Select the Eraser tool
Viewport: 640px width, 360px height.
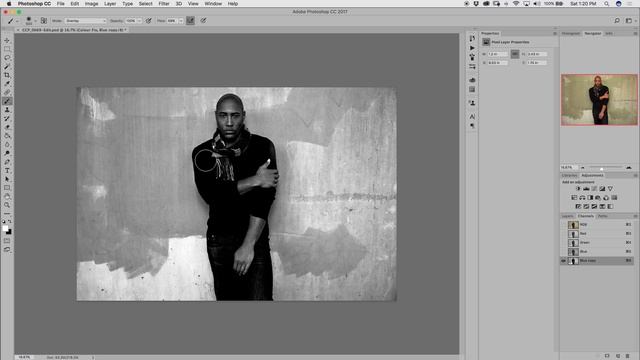pyautogui.click(x=7, y=127)
